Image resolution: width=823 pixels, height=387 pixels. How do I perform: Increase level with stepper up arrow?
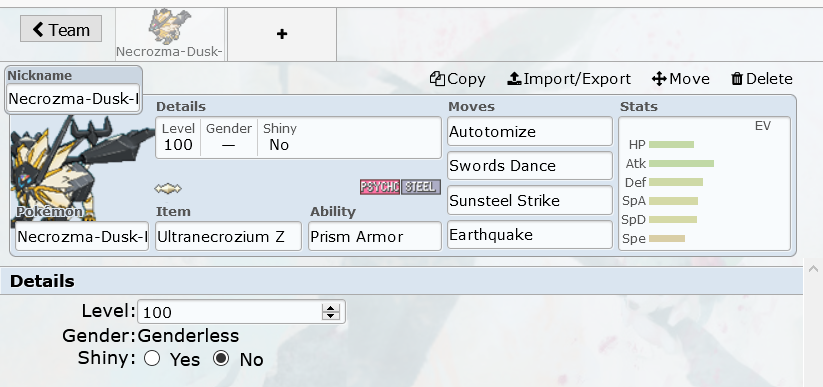[x=331, y=308]
